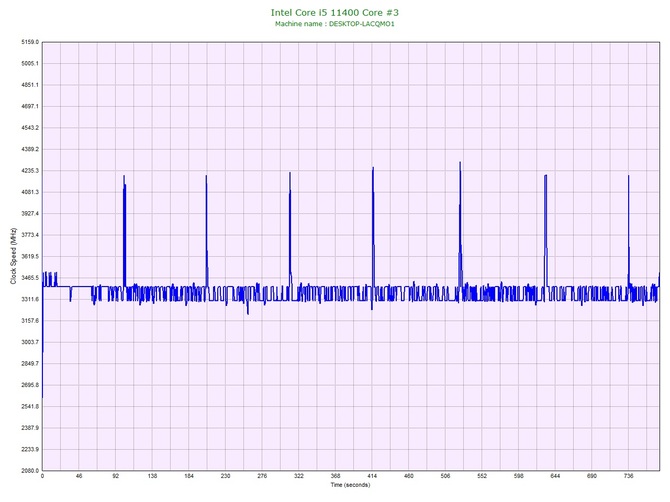Click the 184 seconds x-axis tick label
Screen dimensions: 670x502
pos(189,476)
